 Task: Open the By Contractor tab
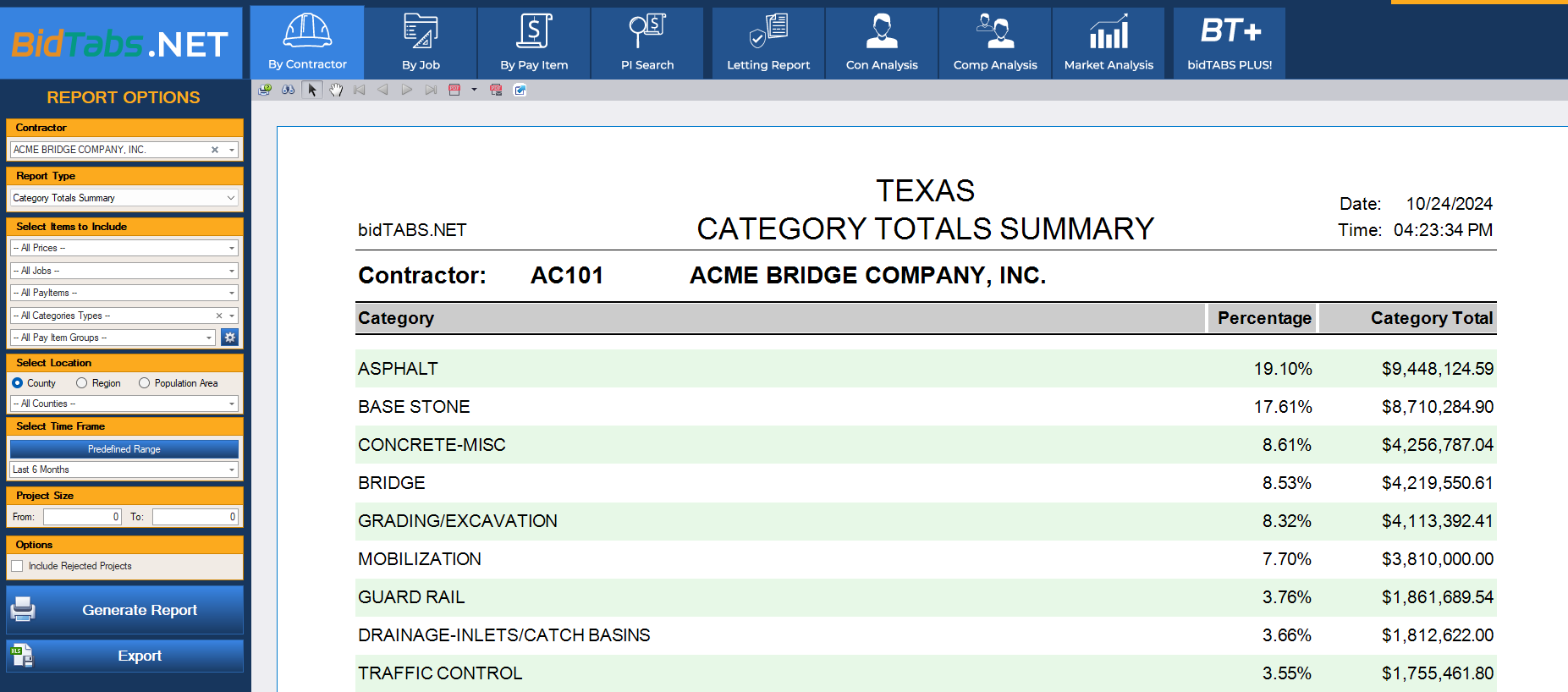[x=307, y=42]
